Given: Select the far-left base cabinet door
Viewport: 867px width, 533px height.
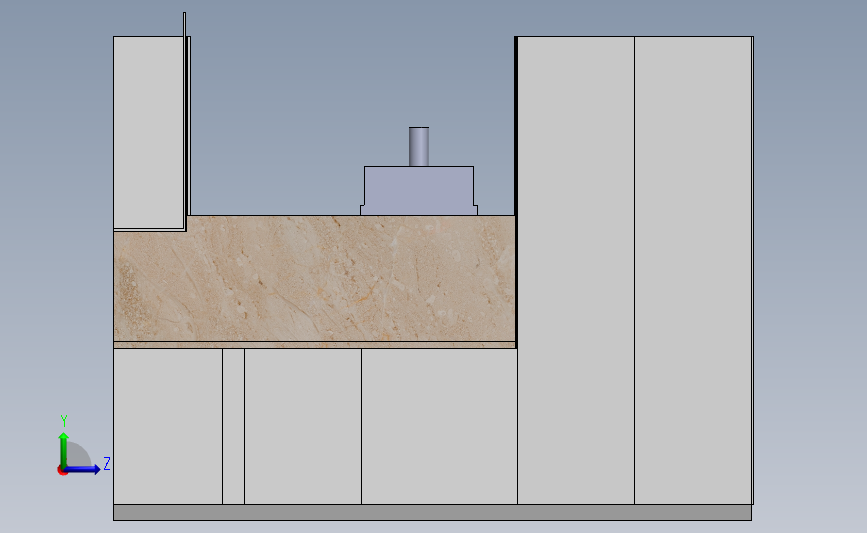Looking at the screenshot, I should click(x=168, y=426).
